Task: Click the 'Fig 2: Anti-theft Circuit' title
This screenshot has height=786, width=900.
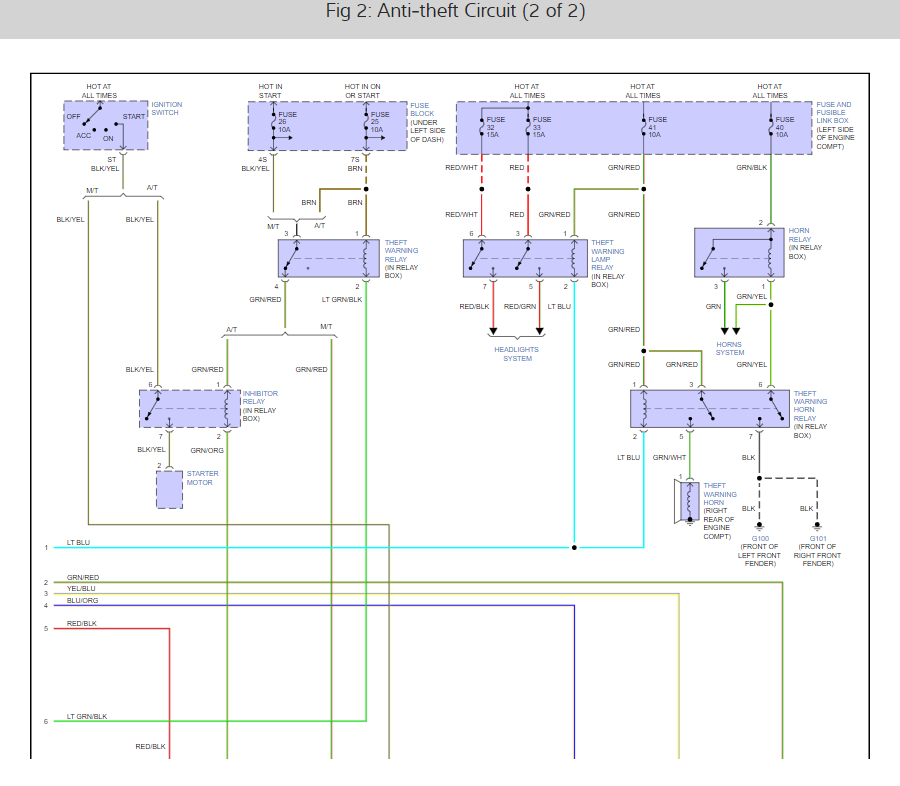Action: coord(455,11)
